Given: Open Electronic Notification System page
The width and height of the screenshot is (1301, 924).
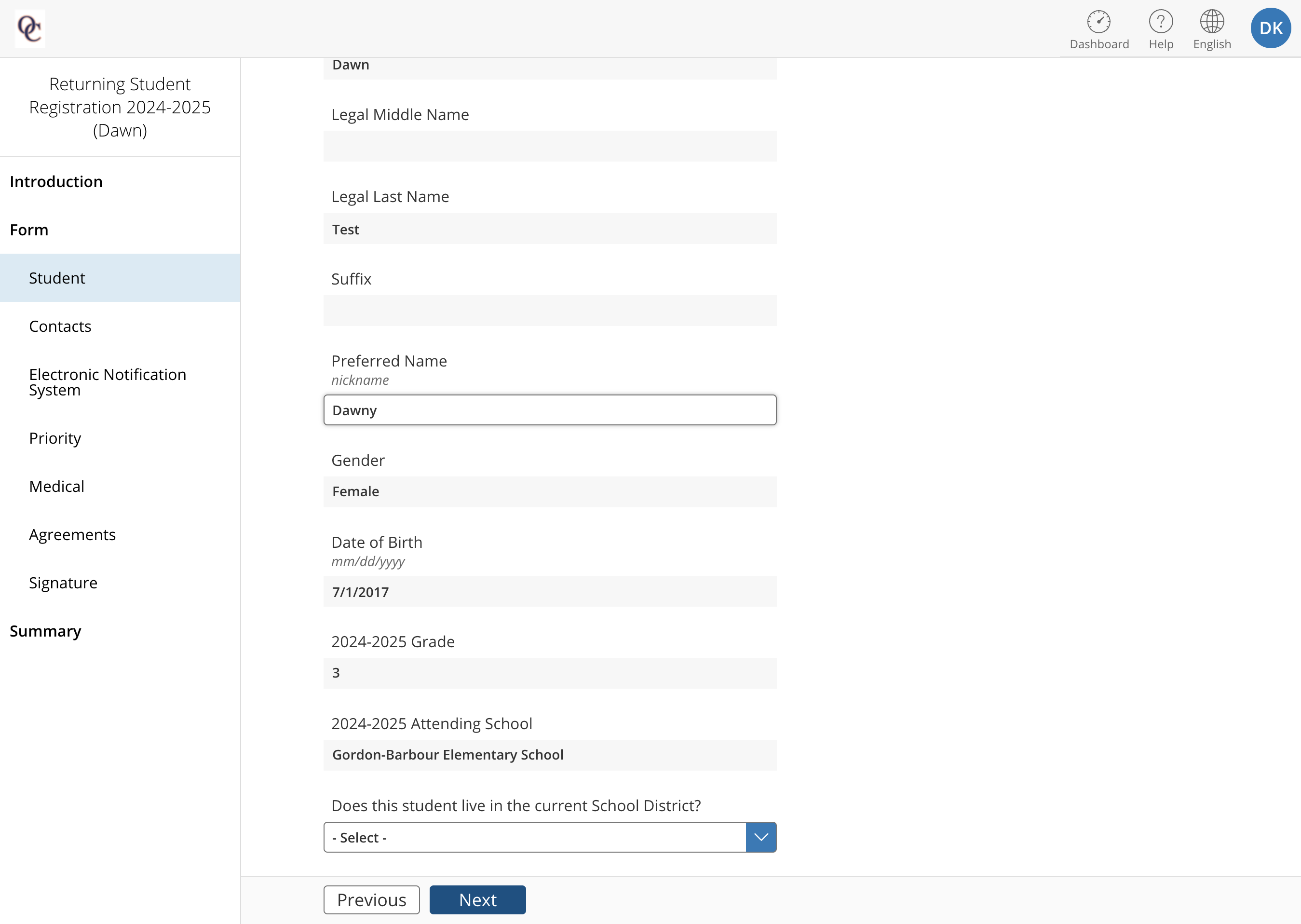Looking at the screenshot, I should (x=108, y=382).
